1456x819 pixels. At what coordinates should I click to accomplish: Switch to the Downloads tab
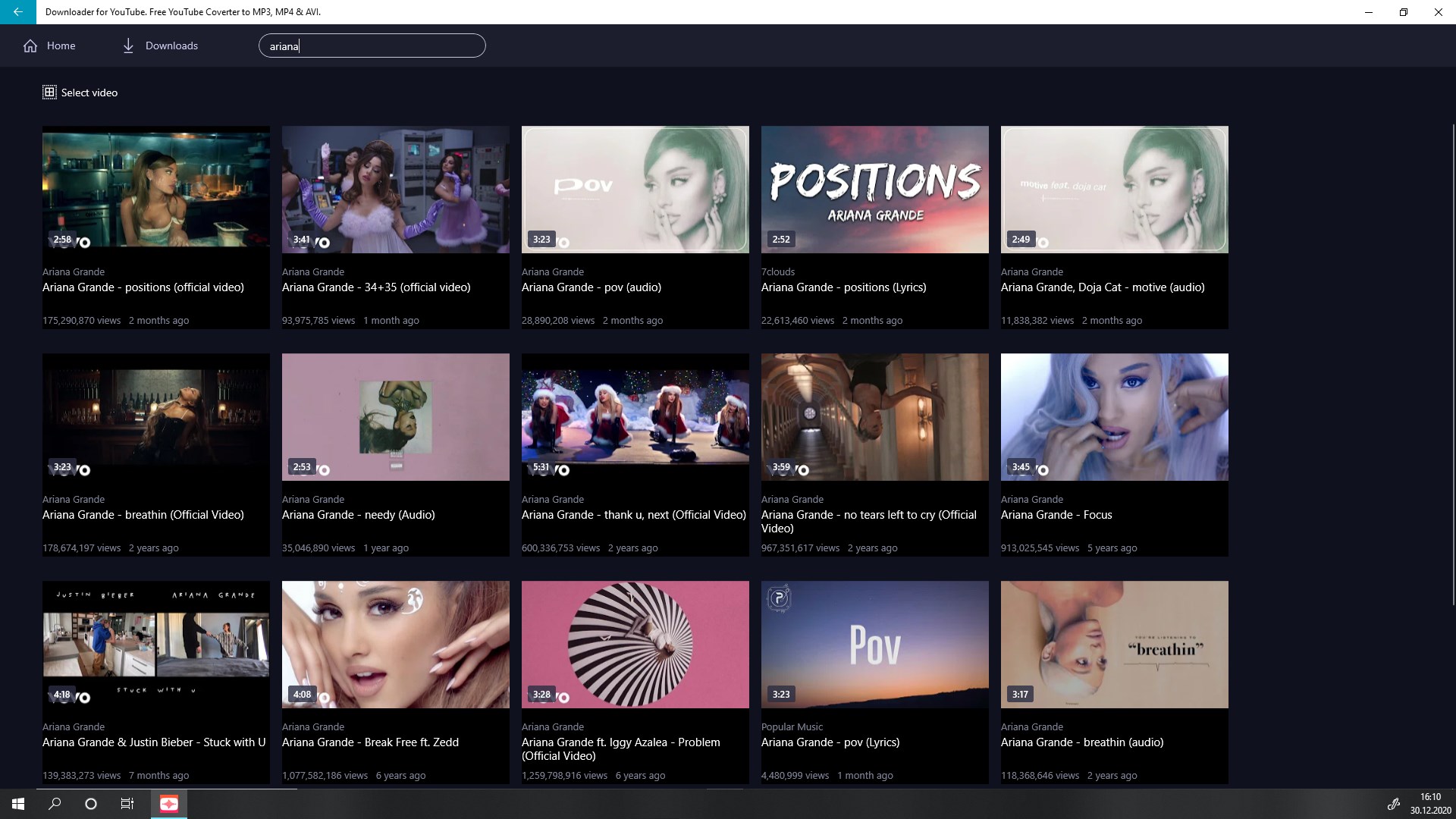point(171,46)
